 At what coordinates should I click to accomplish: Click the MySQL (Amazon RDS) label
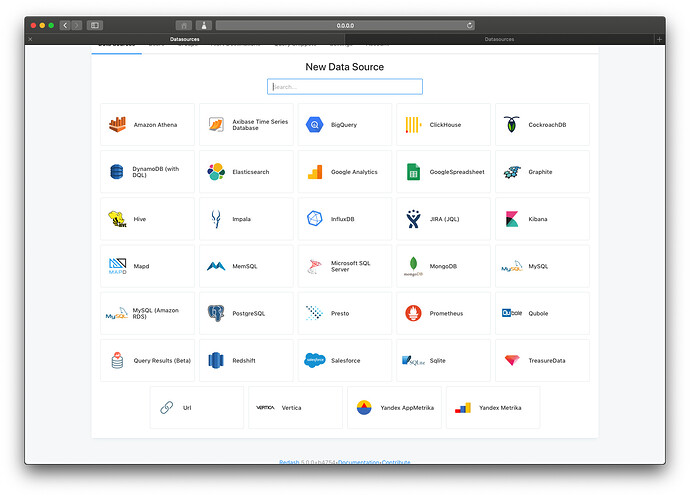tap(155, 313)
